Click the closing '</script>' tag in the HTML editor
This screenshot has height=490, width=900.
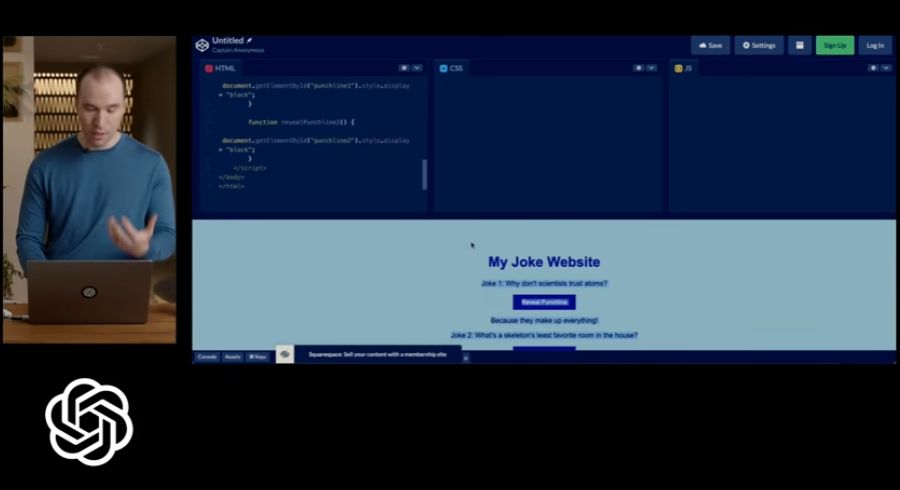(250, 168)
